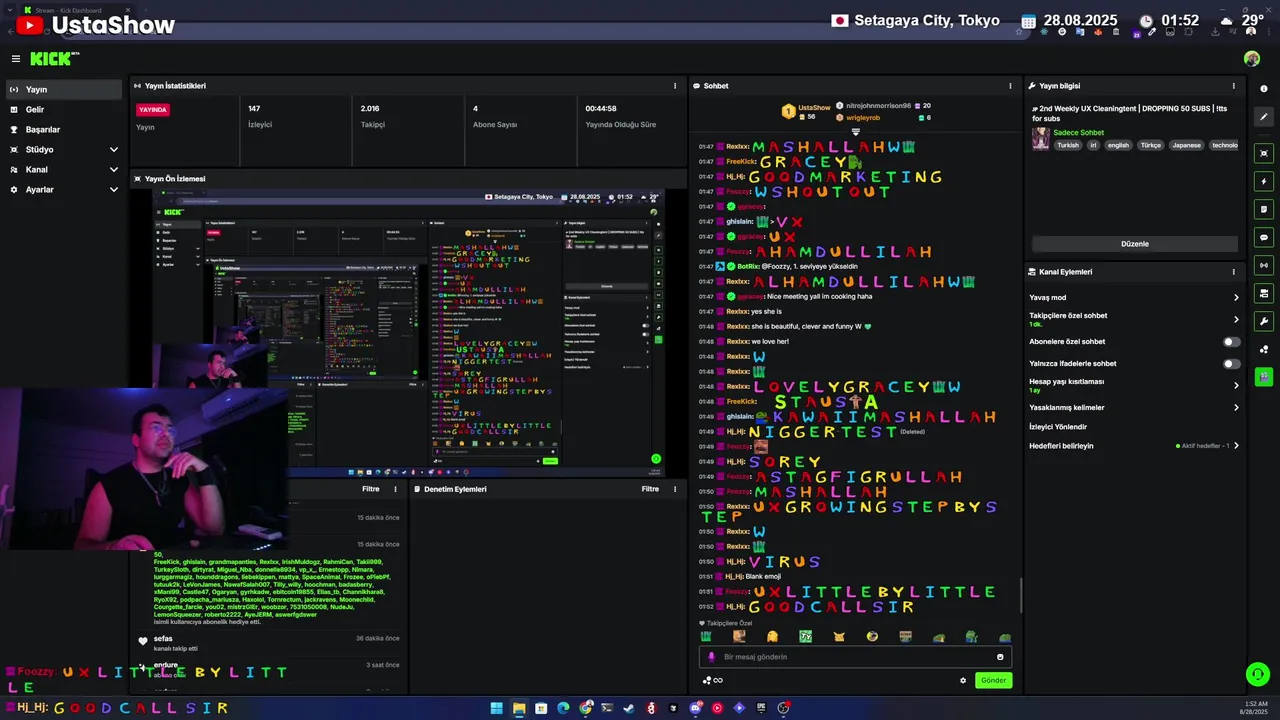Open the note icon in right sidebar
The width and height of the screenshot is (1280, 720).
point(1264,209)
